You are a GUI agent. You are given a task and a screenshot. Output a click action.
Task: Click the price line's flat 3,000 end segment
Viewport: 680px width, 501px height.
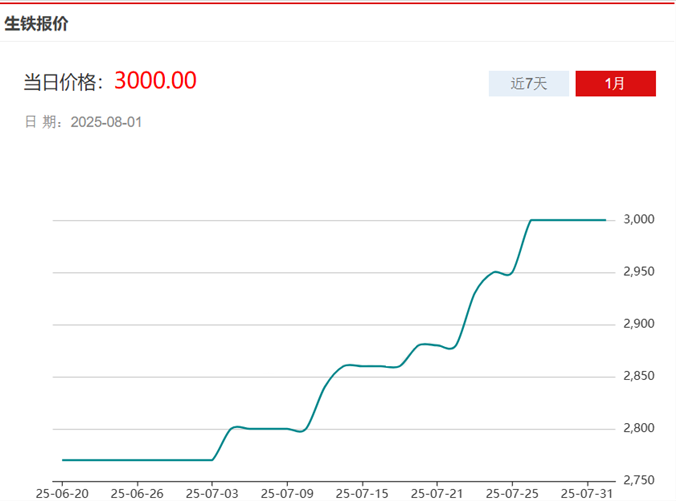[x=569, y=220]
